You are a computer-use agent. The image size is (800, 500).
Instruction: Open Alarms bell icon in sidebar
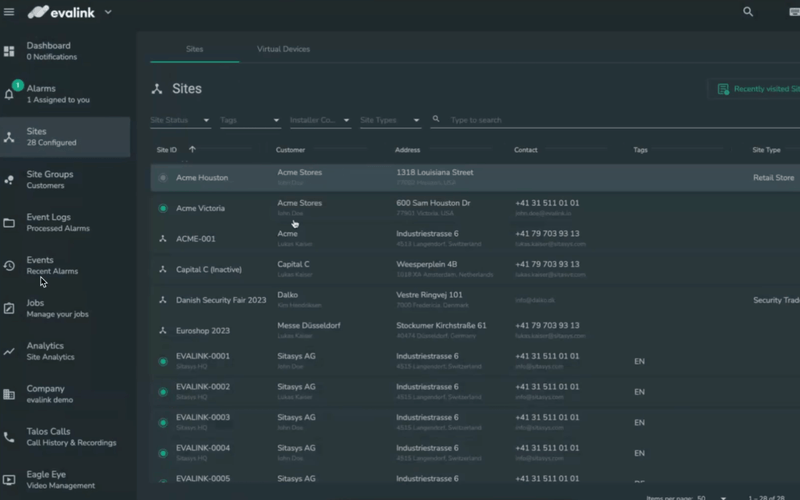point(10,94)
